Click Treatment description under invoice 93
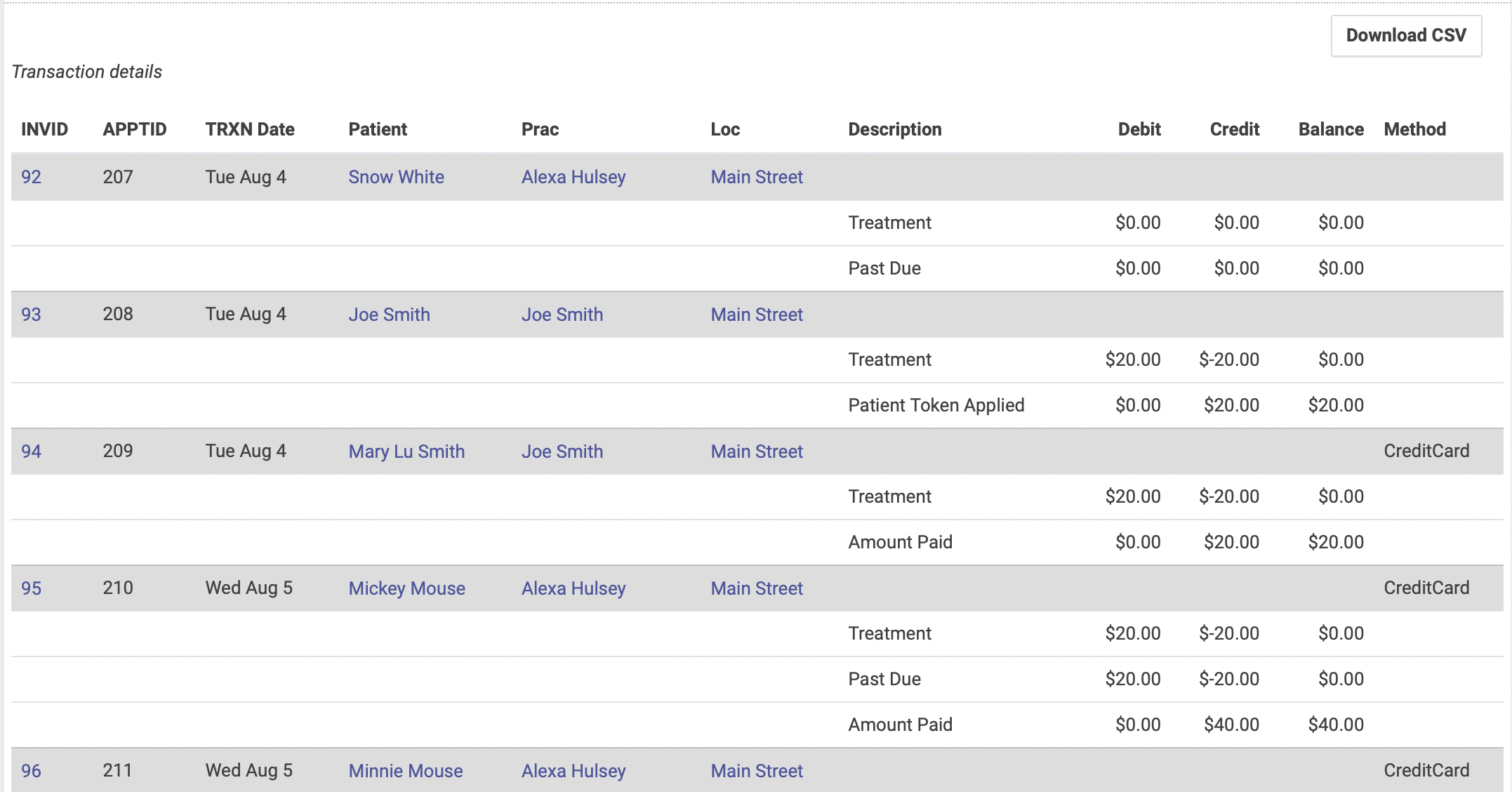The image size is (1512, 792). click(889, 359)
